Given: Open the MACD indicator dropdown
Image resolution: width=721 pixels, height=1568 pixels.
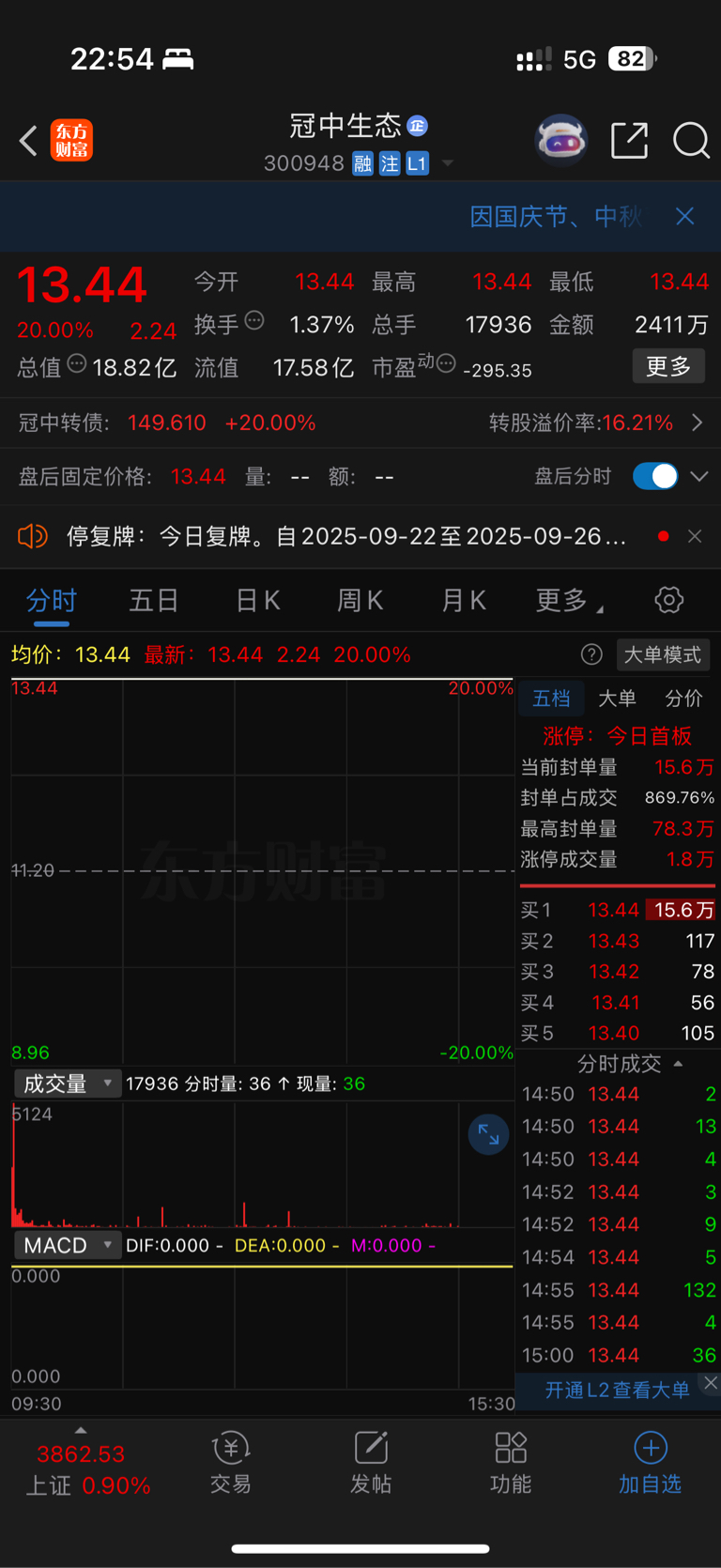Looking at the screenshot, I should coord(67,1245).
